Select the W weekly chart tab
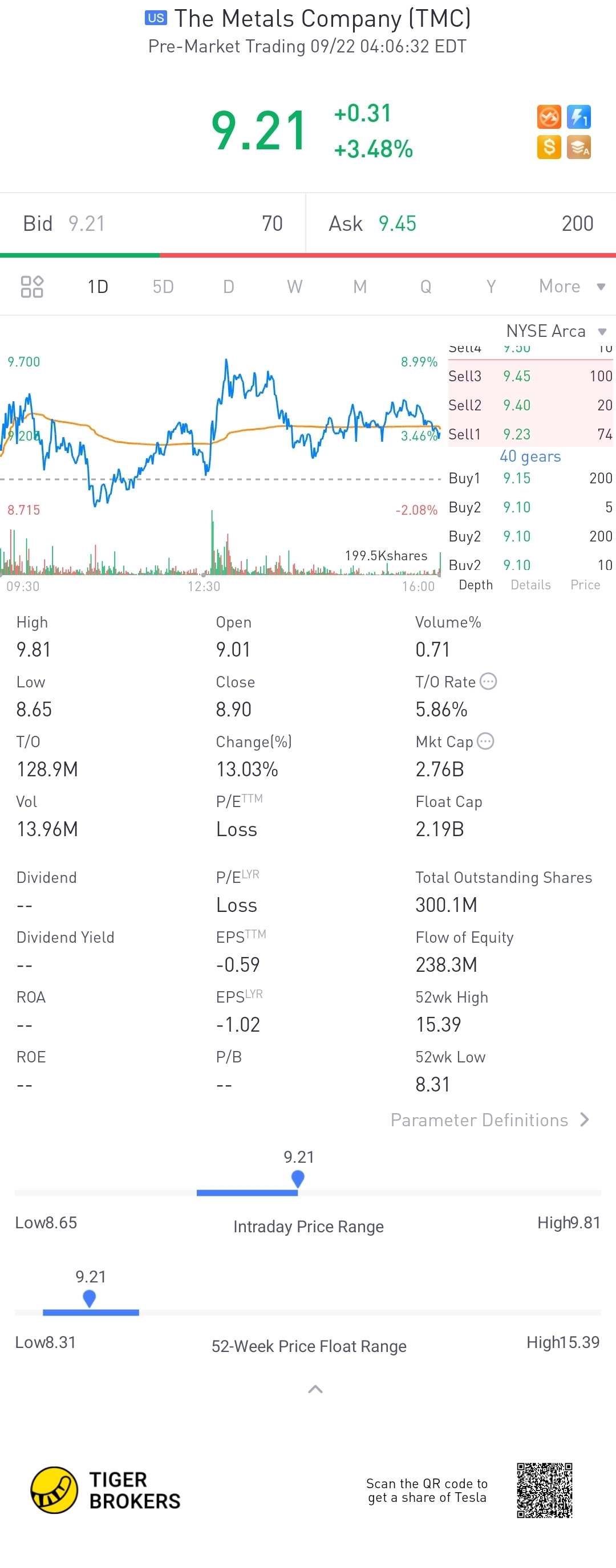616x1568 pixels. [x=294, y=286]
